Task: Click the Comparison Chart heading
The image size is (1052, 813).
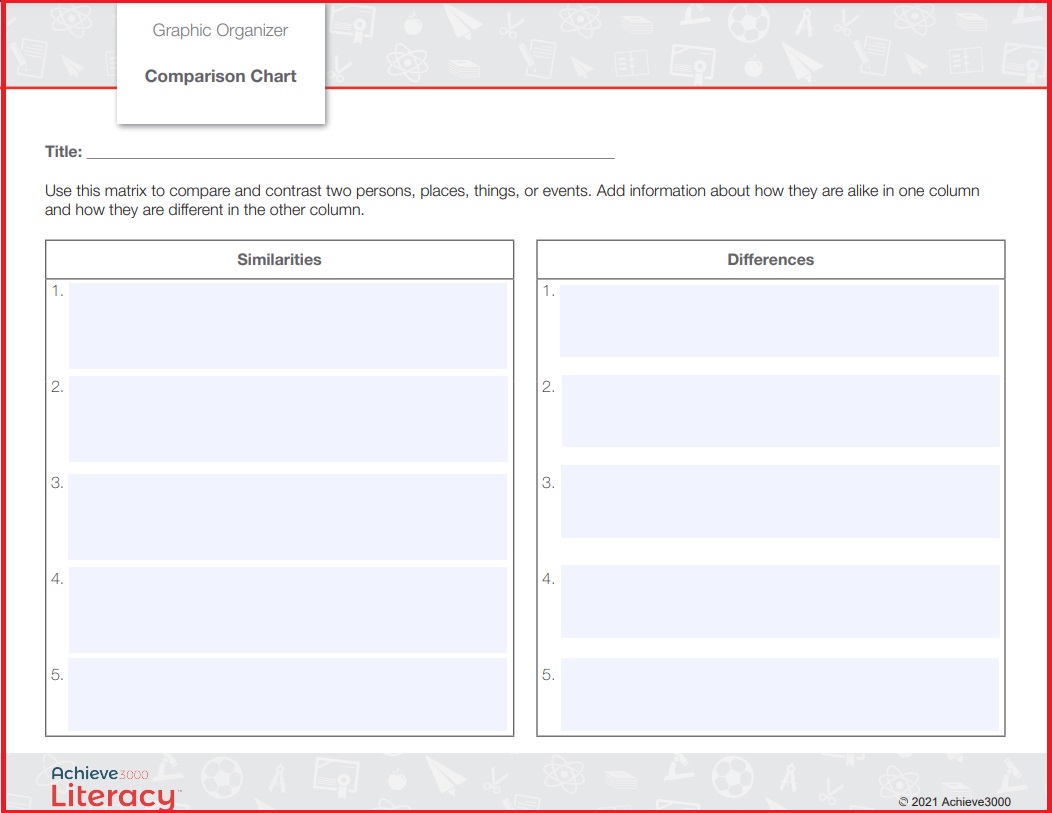Action: coord(221,76)
